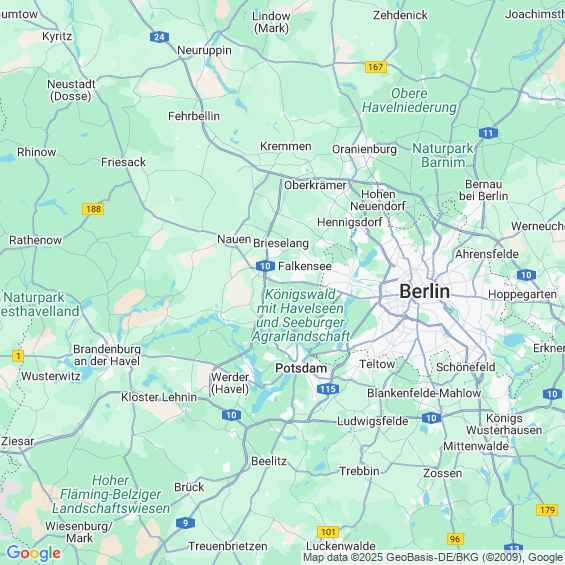The height and width of the screenshot is (565, 565).
Task: Click the A9 highway shield near Brück
Action: coord(185,523)
